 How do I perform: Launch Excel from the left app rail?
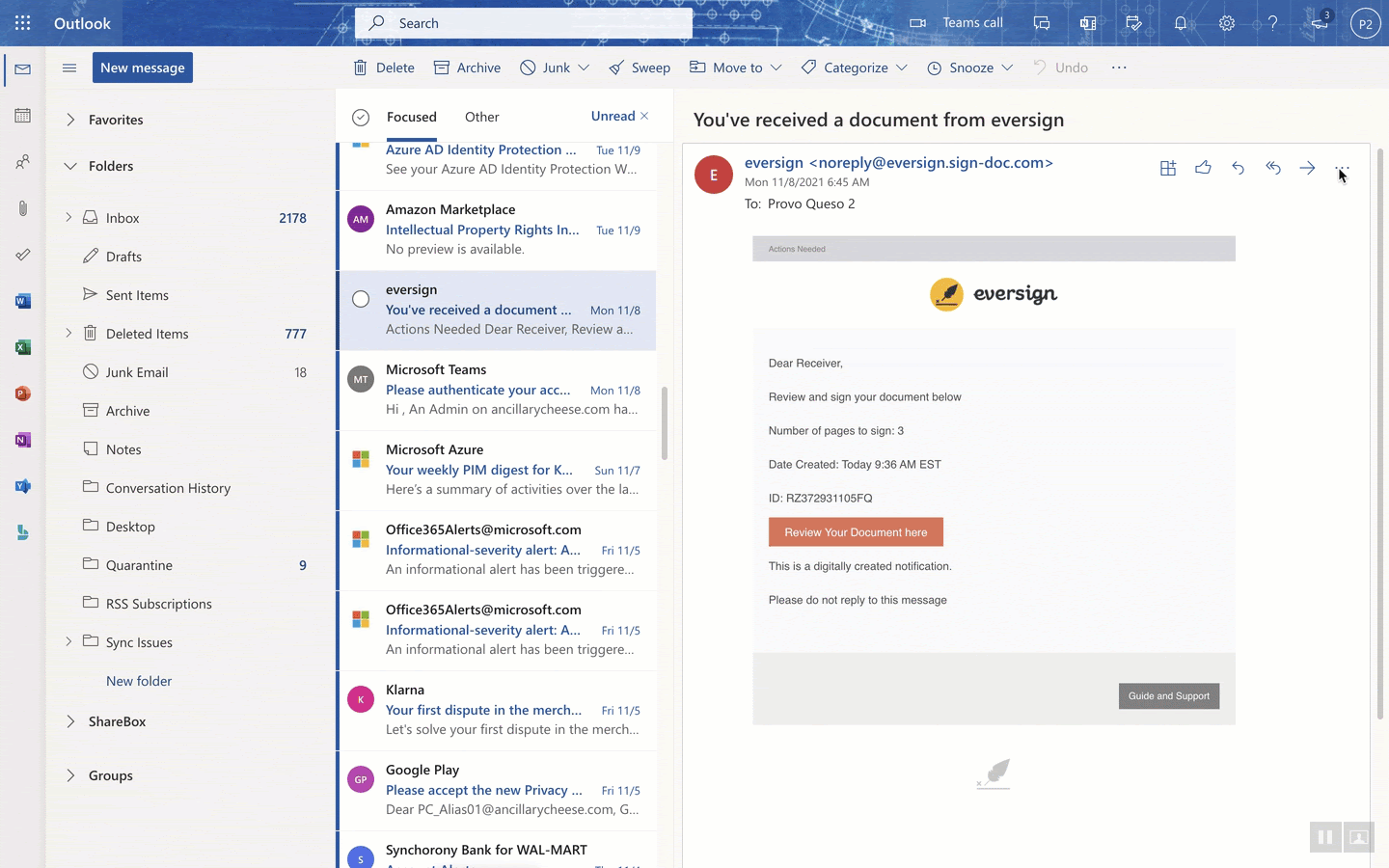[x=22, y=347]
